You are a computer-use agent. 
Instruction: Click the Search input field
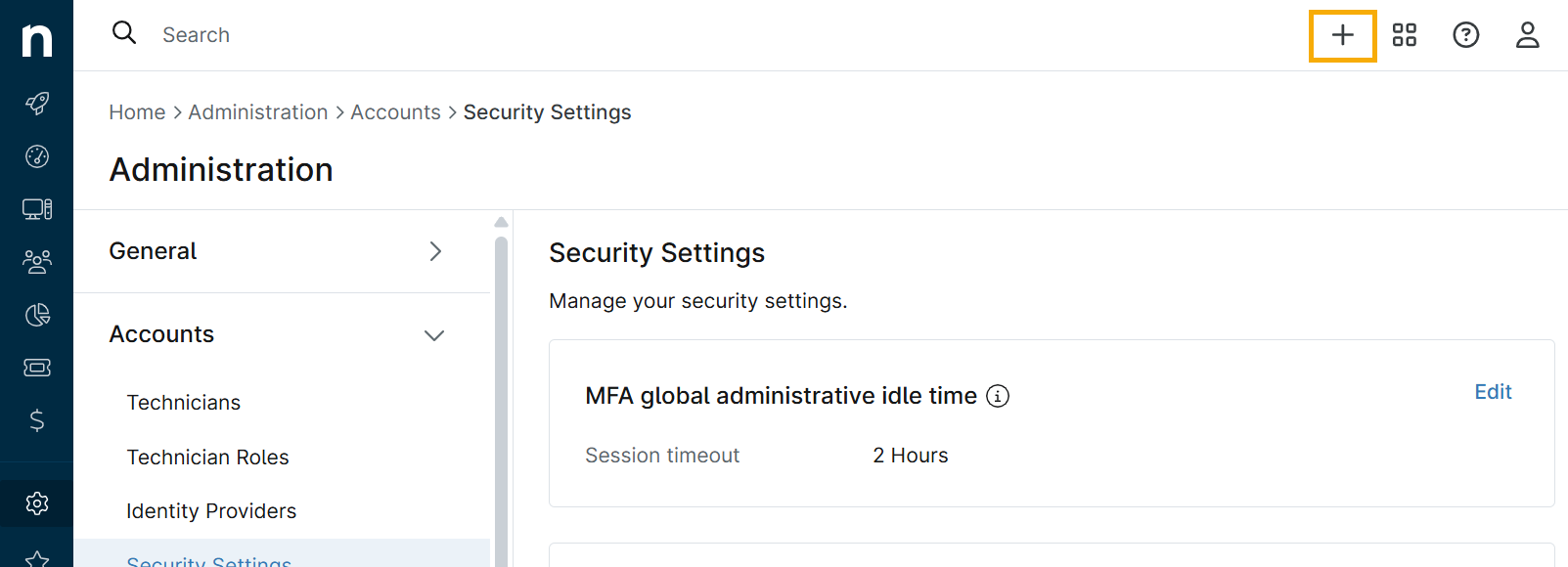tap(489, 35)
